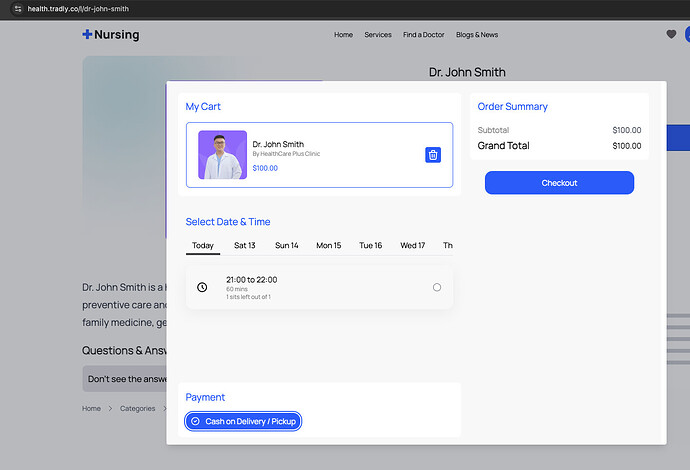Select the 21:00 to 22:00 radio button

(x=437, y=287)
